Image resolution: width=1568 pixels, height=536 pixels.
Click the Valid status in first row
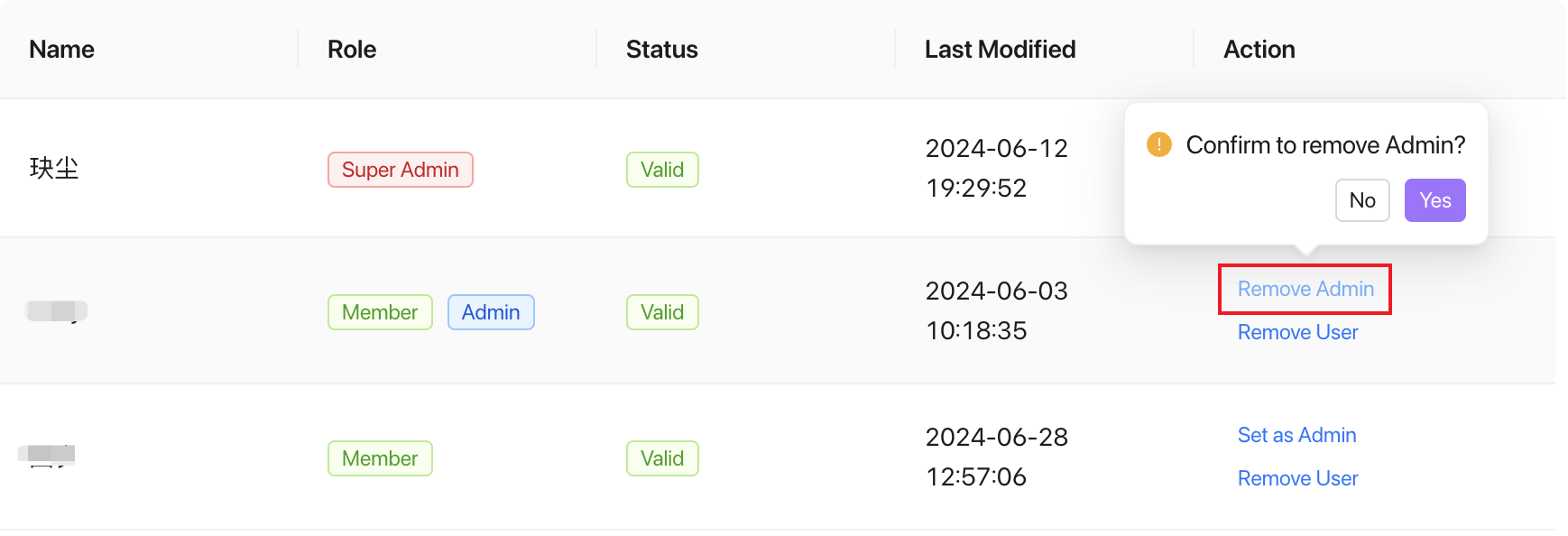(662, 170)
